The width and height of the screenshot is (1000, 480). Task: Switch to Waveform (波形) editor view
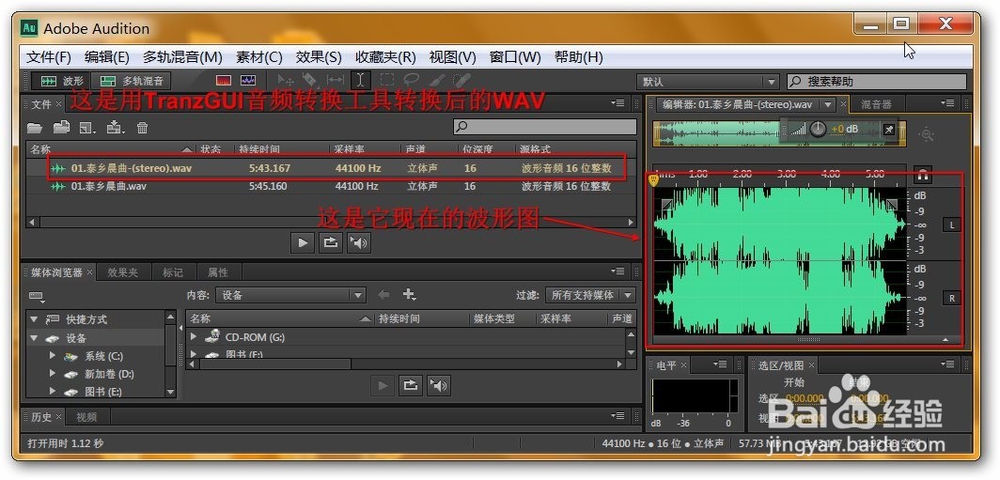61,81
